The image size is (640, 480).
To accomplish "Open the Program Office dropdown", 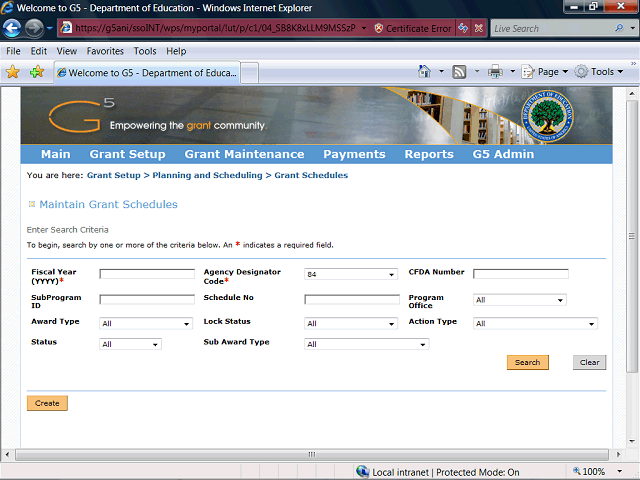I will 520,300.
